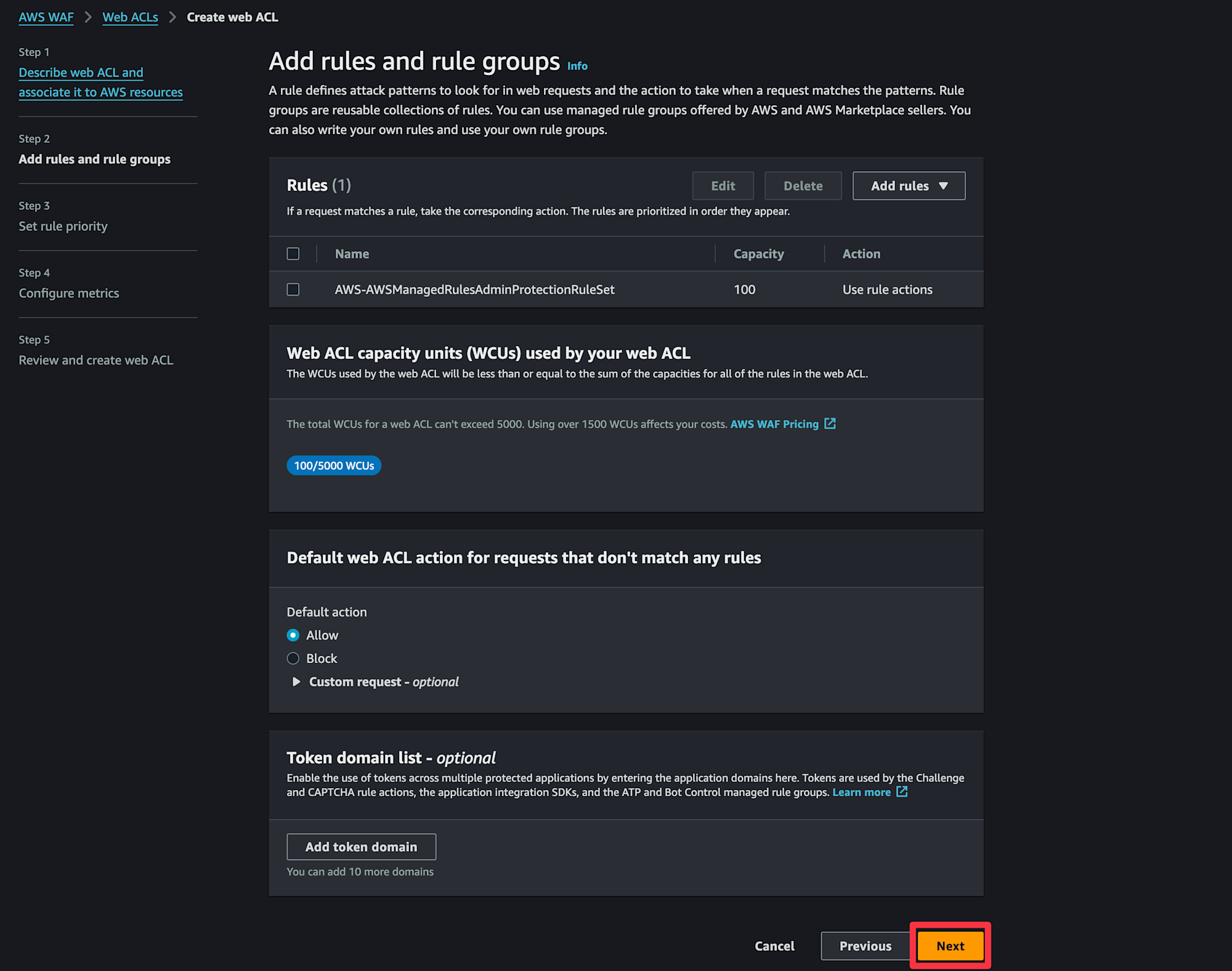This screenshot has width=1232, height=971.
Task: Check AWSManagedRulesAdminProtectionRuleSet rule checkbox
Action: [293, 289]
